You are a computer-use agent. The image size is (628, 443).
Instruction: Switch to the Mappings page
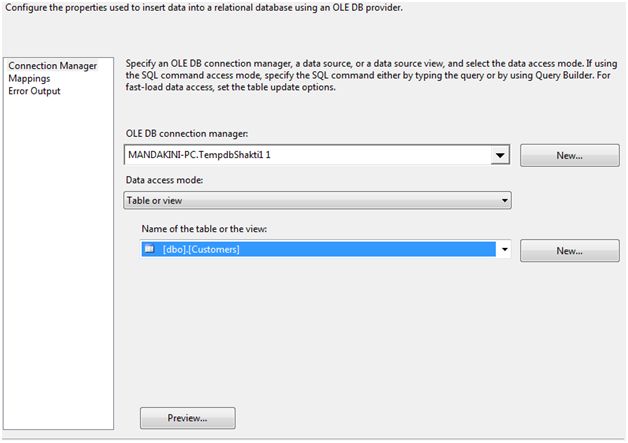28,78
